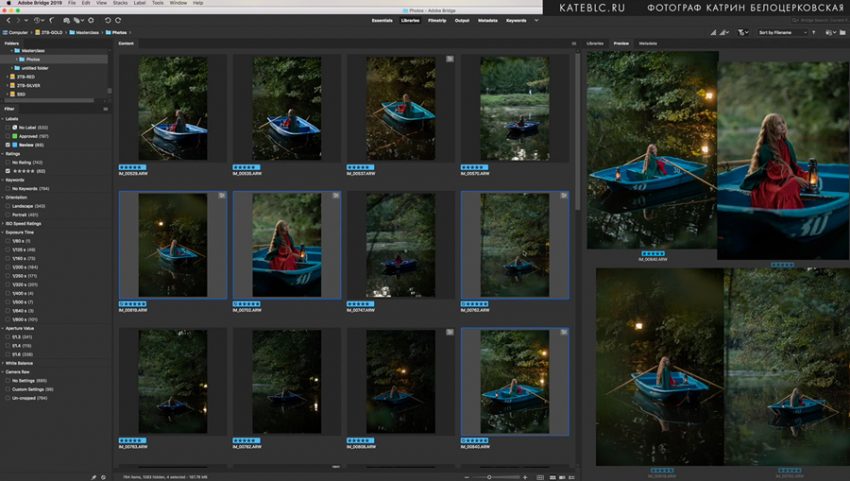Collapse the Exposure Time section
Image resolution: width=850 pixels, height=481 pixels.
(3, 232)
